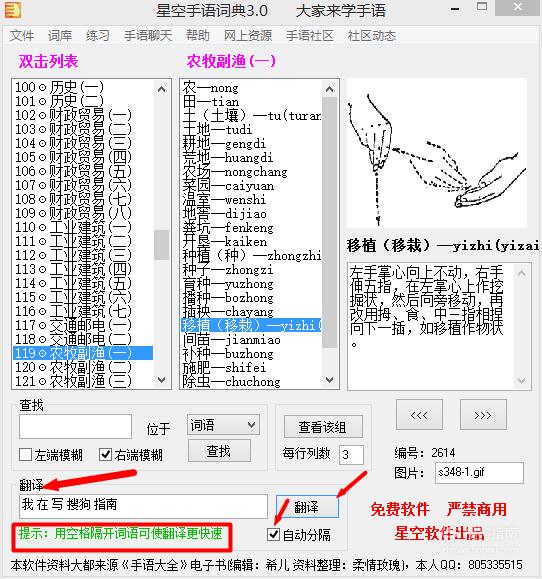Select category 121 农牧副渔(三)
The image size is (542, 579).
click(x=83, y=381)
